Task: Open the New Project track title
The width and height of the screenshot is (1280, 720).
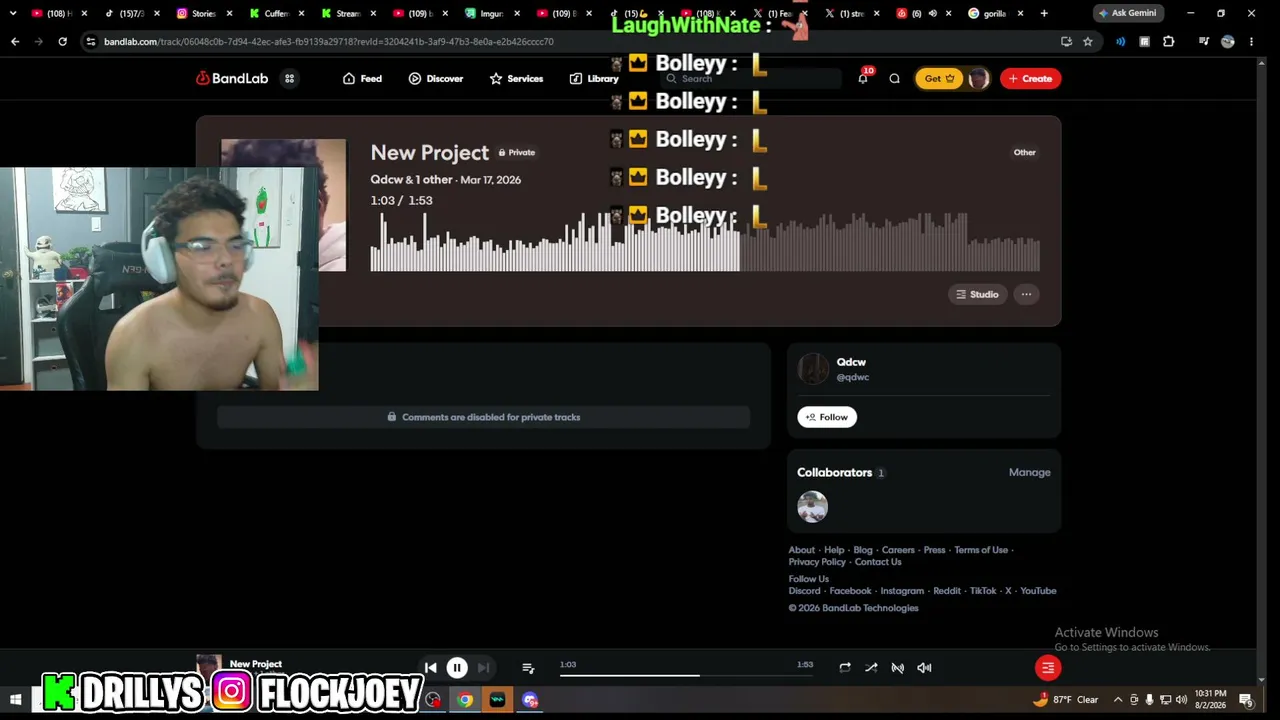Action: tap(429, 152)
